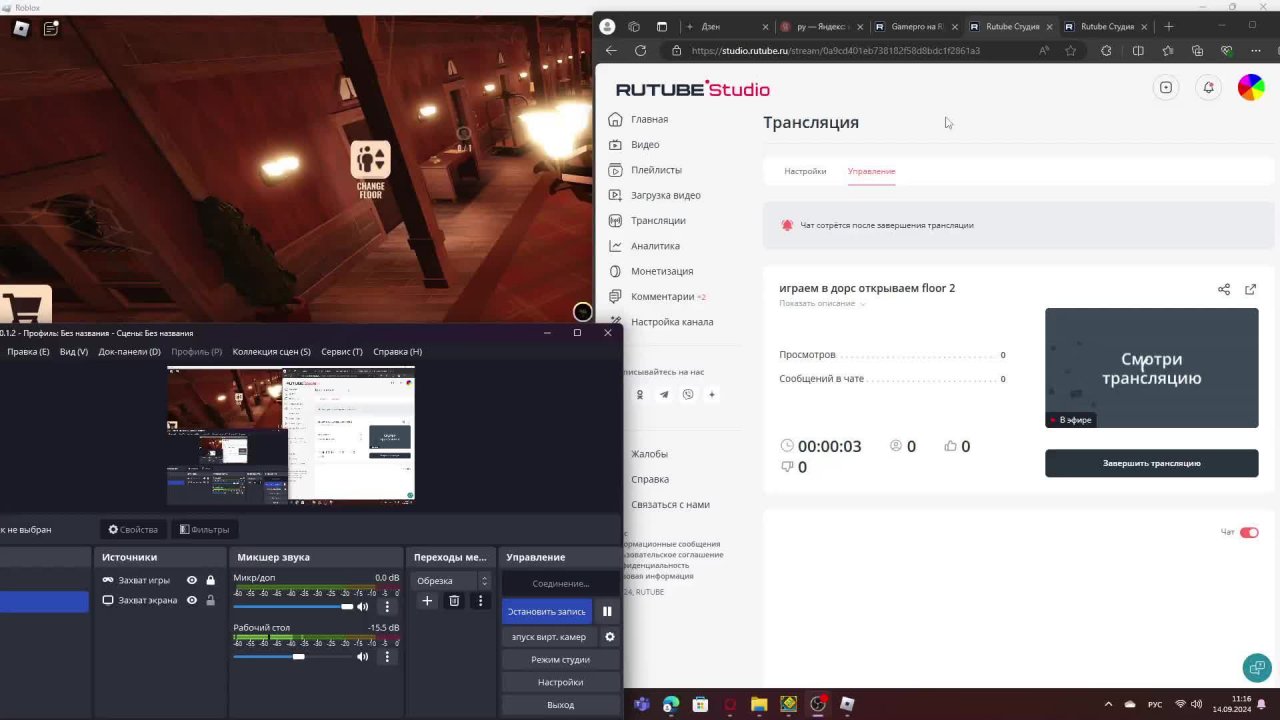Expand Показать описание under the stream title

click(822, 303)
